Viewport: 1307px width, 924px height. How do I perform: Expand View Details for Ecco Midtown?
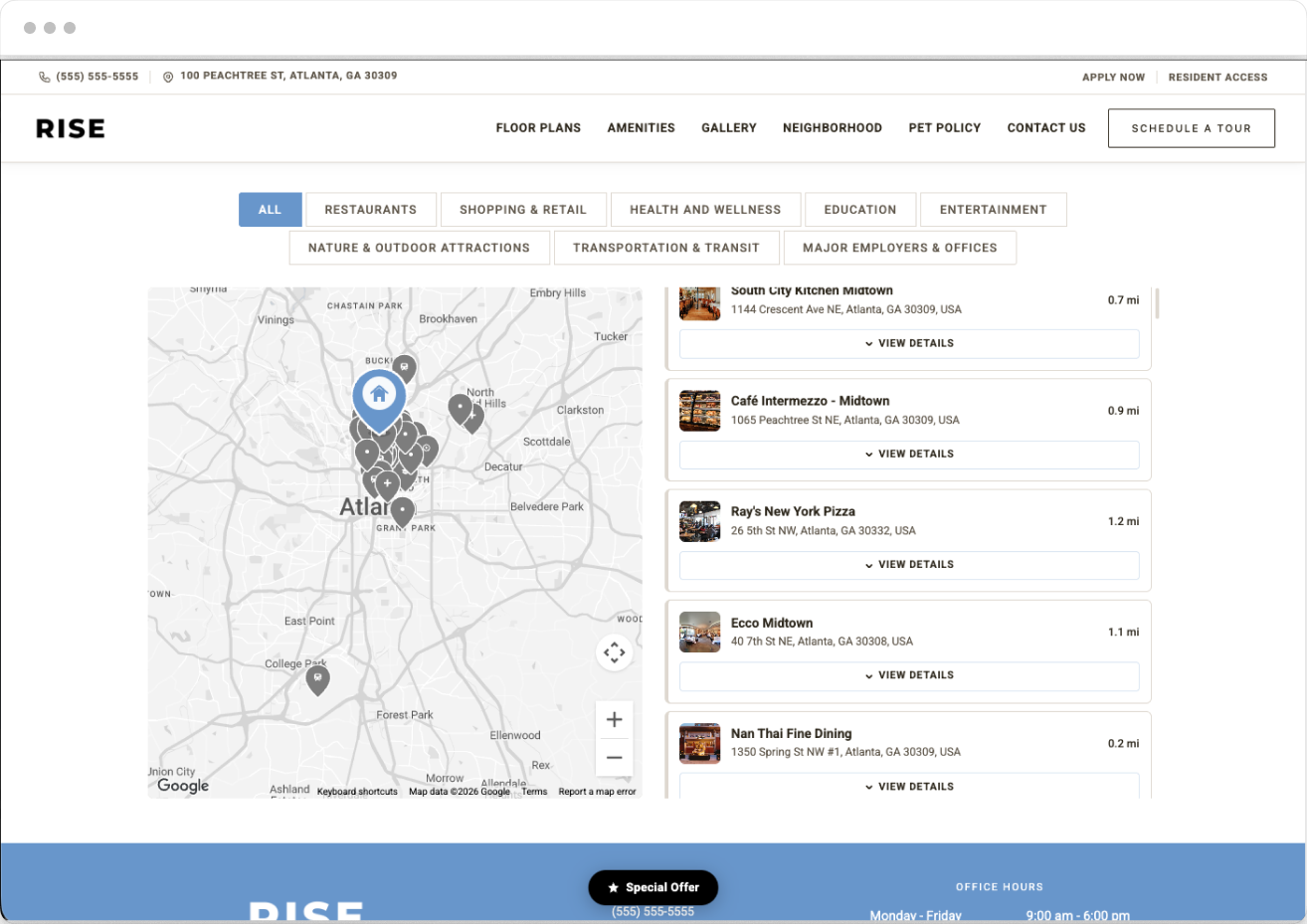tap(909, 675)
